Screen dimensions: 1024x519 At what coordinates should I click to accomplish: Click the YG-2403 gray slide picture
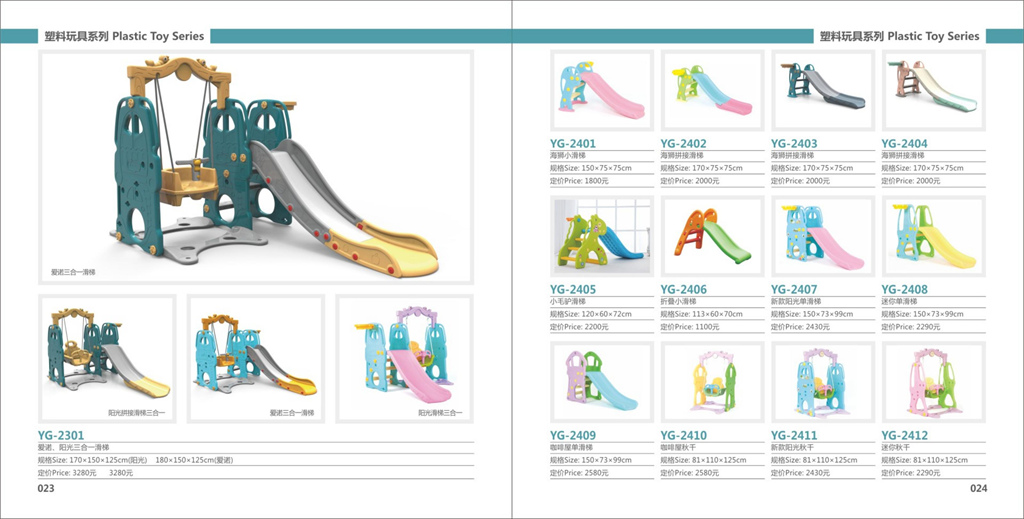click(x=823, y=90)
